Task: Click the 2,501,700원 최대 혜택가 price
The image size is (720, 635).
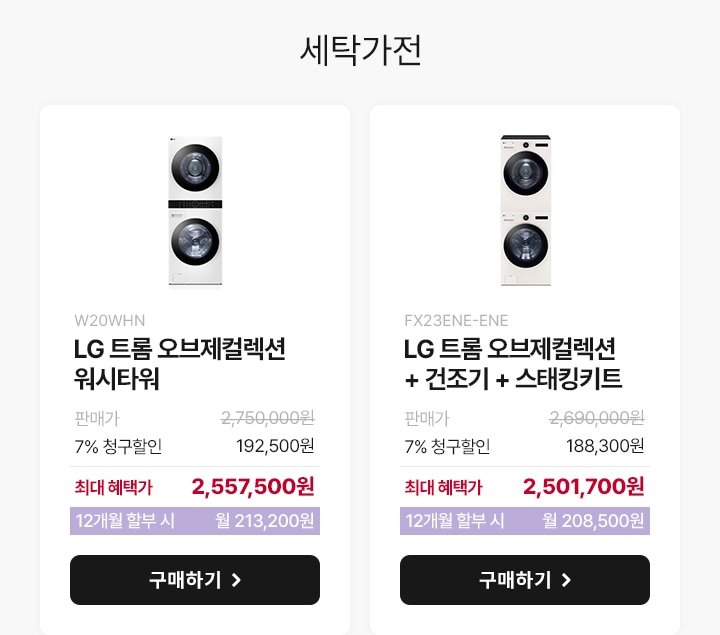Action: tap(584, 487)
